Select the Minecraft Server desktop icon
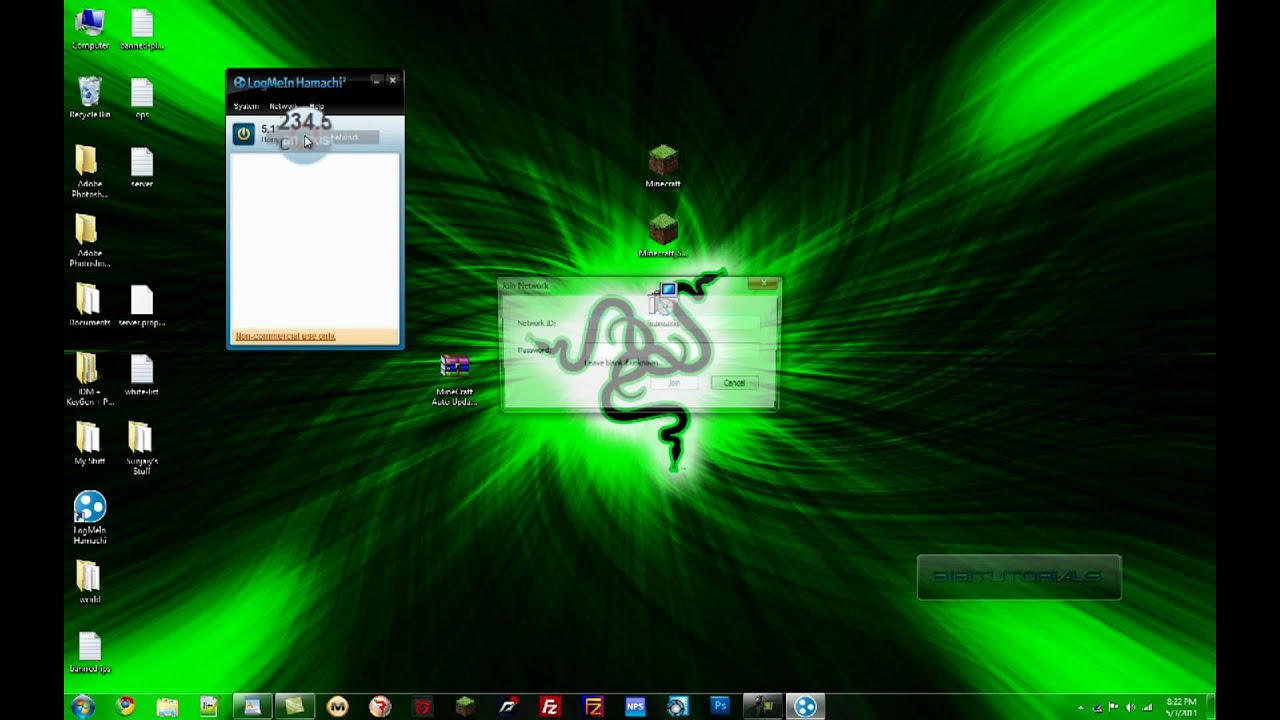 (663, 237)
